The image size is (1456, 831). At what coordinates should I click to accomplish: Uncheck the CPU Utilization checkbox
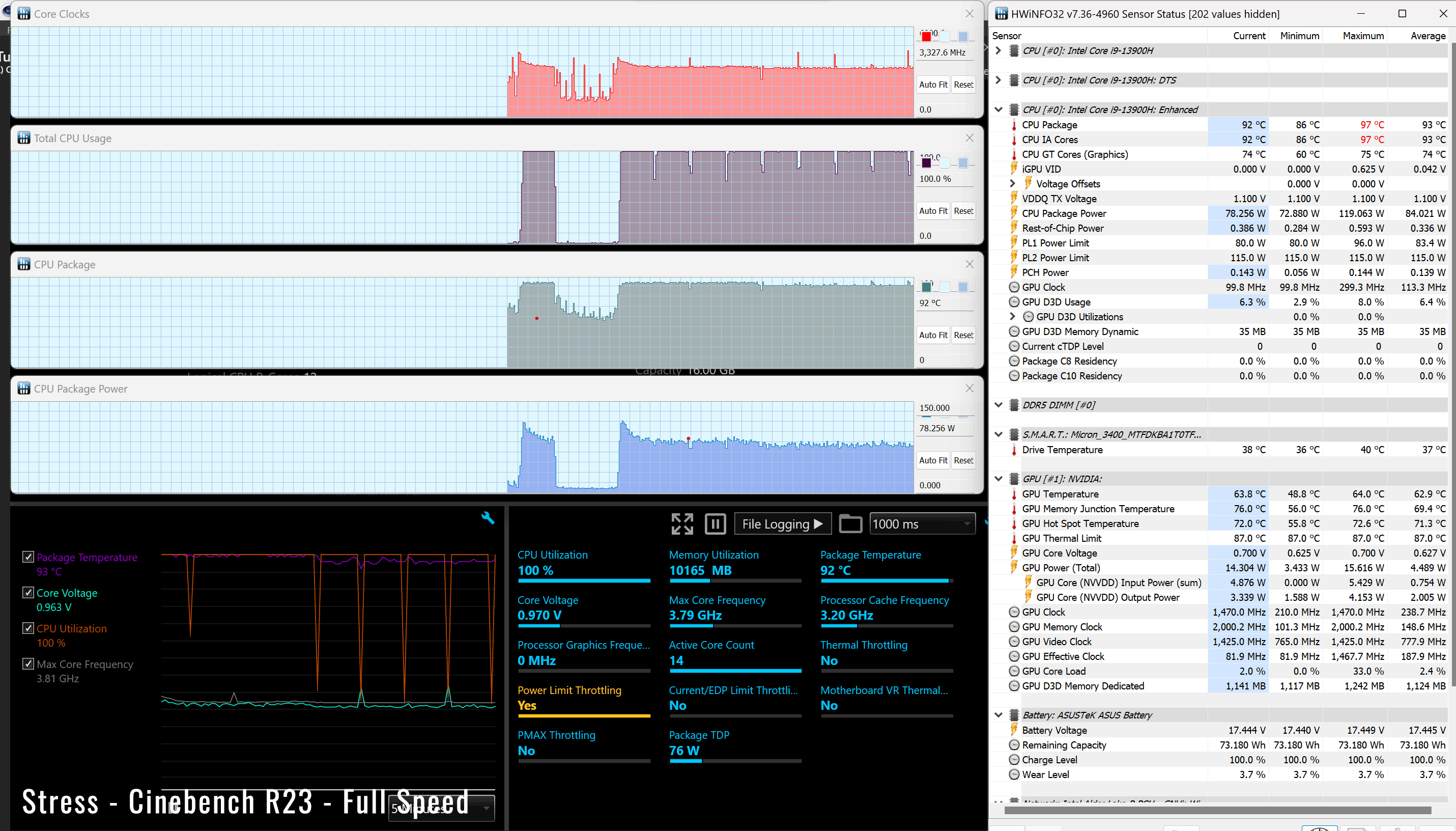(28, 628)
